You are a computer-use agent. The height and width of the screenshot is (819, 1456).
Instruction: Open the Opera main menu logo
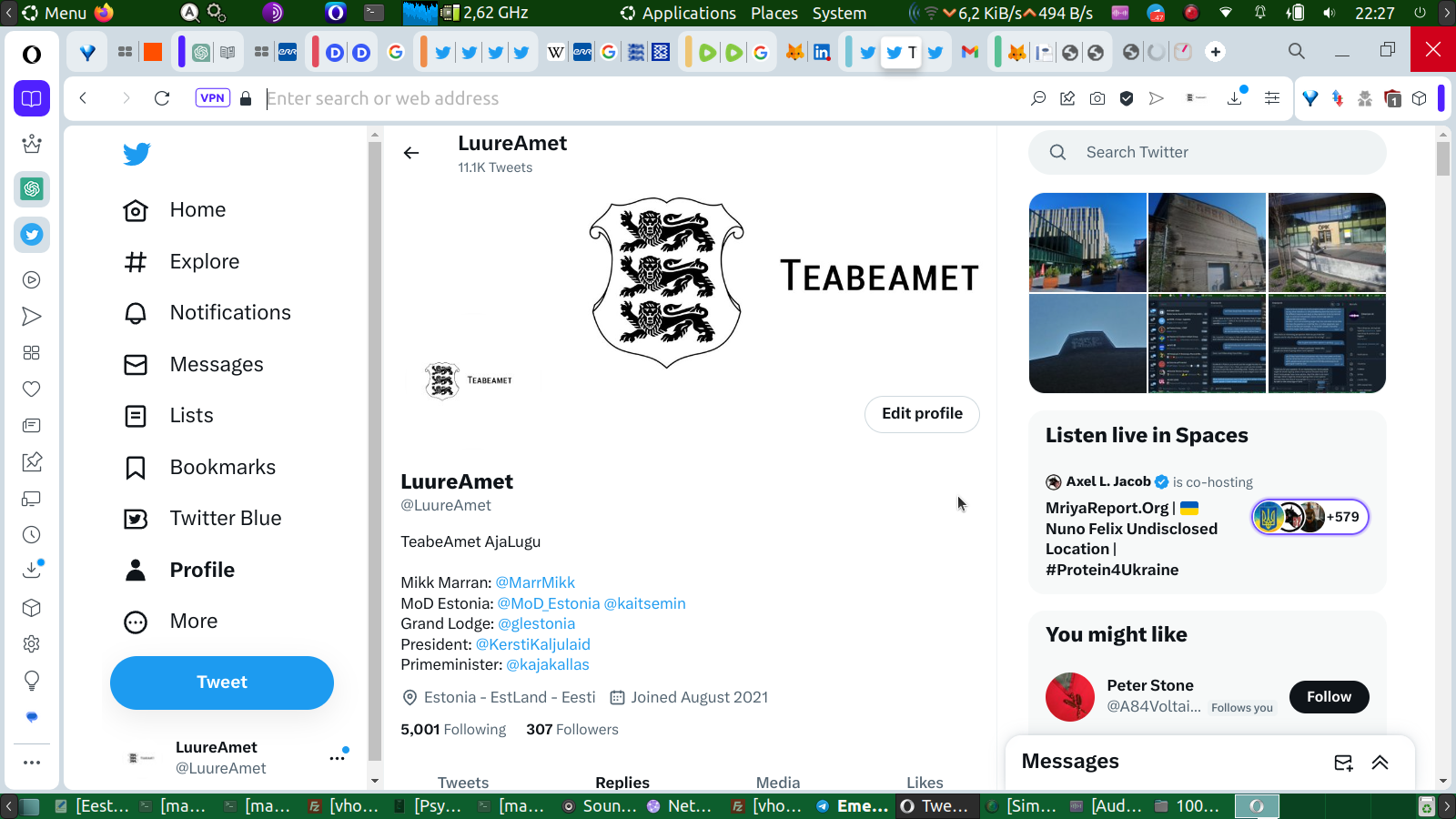point(32,55)
